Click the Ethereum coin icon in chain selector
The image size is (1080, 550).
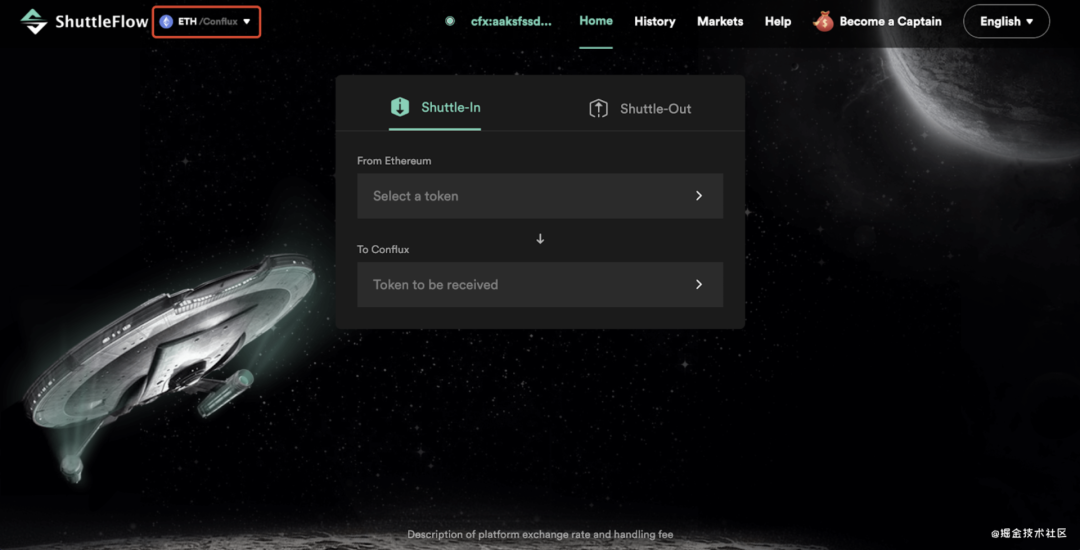pyautogui.click(x=166, y=21)
